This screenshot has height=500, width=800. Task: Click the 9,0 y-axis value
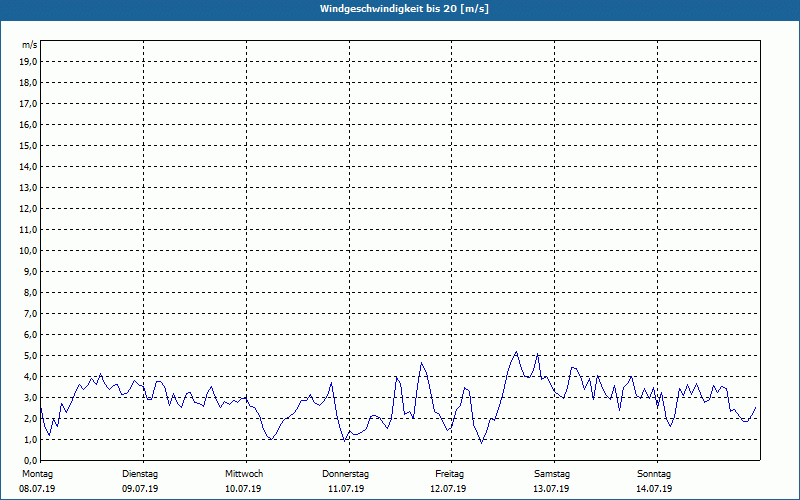(x=31, y=271)
